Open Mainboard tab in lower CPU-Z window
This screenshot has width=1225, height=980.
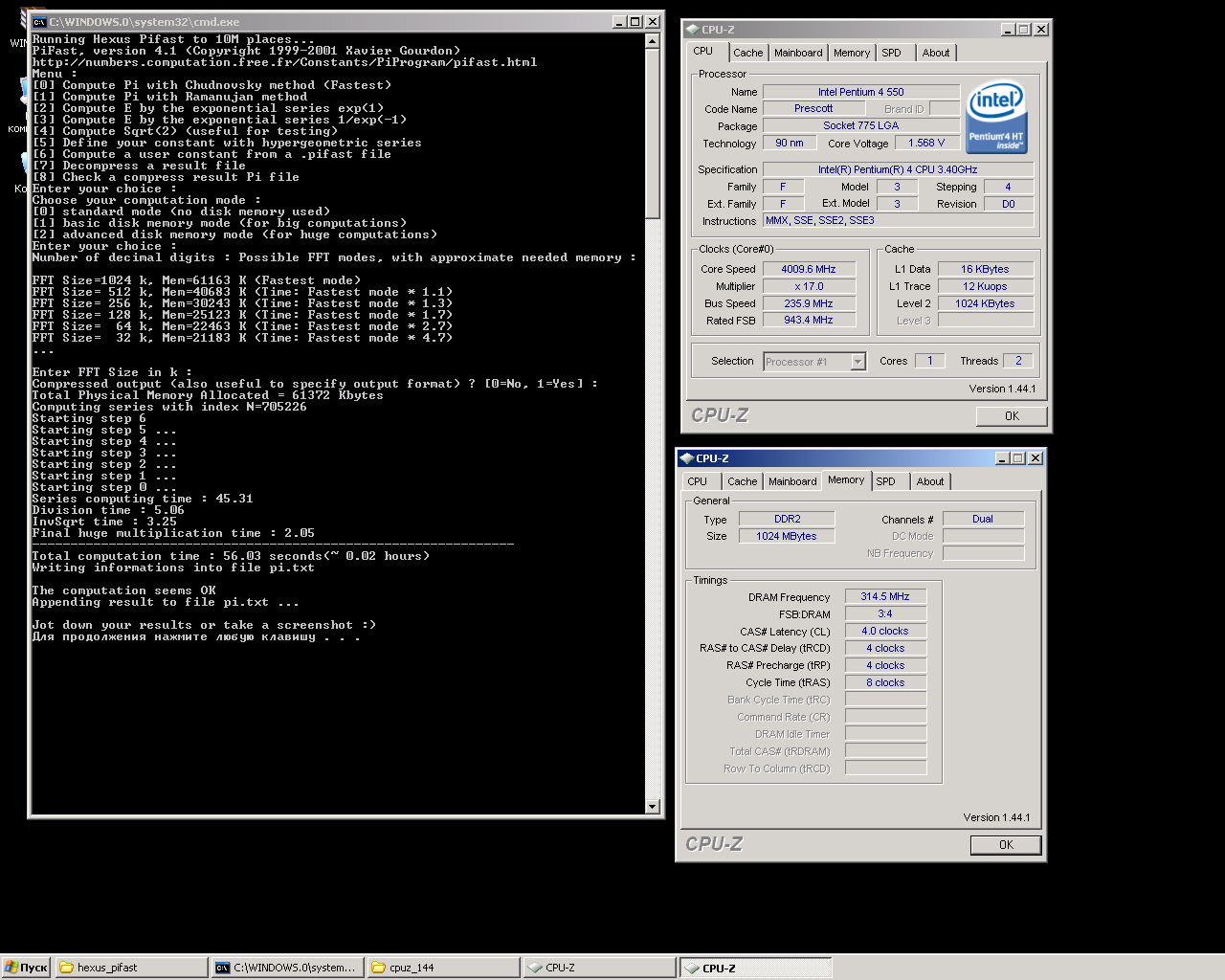point(792,482)
